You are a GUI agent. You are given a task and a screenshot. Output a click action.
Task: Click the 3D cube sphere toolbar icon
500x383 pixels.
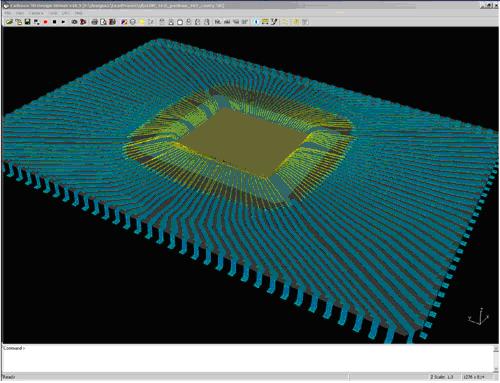pos(133,22)
